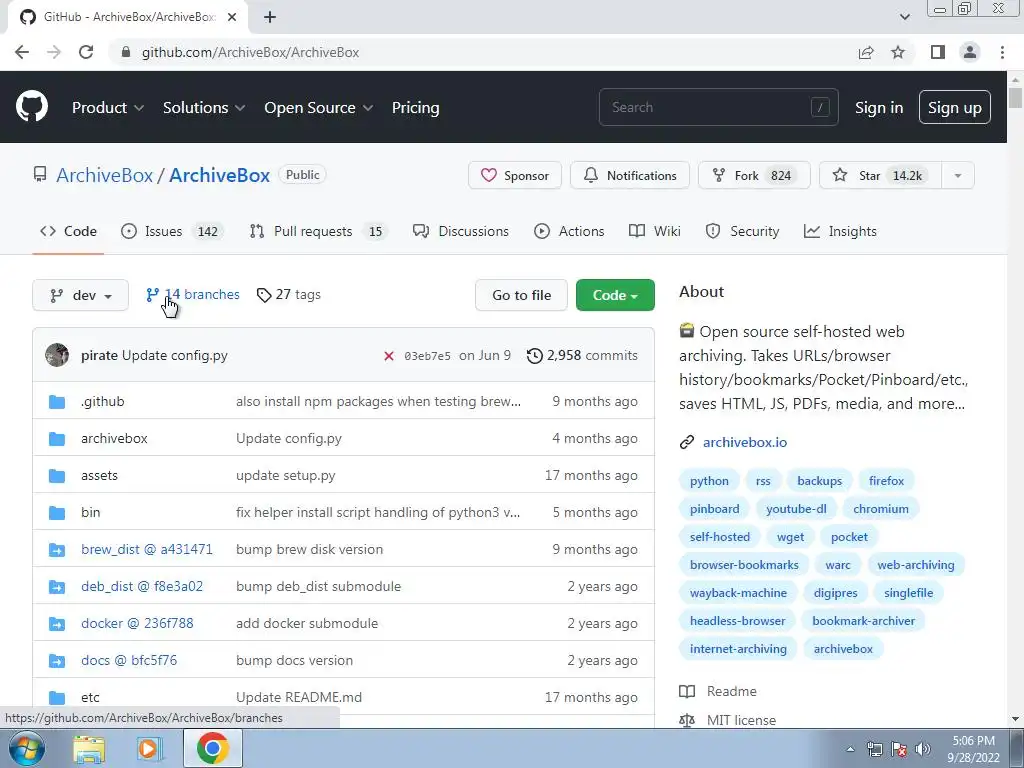
Task: Reload the page with refresh icon
Action: tap(86, 52)
